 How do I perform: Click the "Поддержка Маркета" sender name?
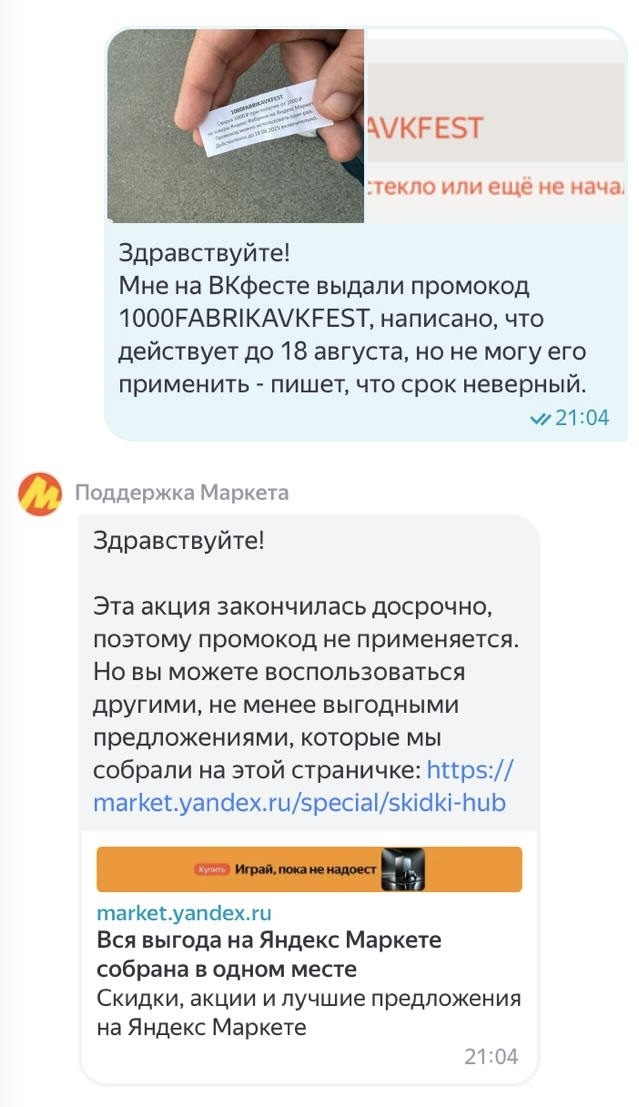tap(181, 492)
